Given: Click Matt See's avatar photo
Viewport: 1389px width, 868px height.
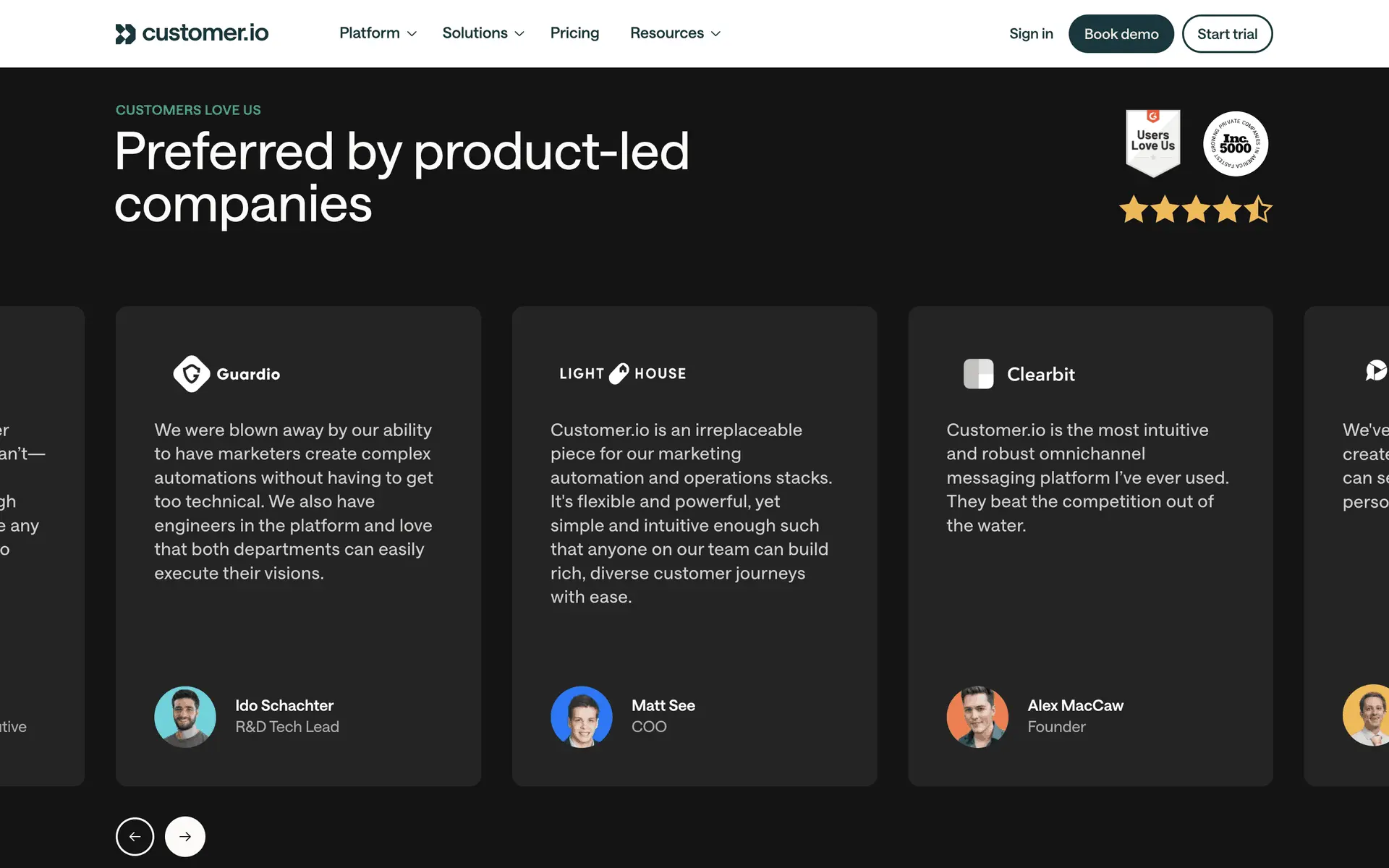Looking at the screenshot, I should point(581,716).
